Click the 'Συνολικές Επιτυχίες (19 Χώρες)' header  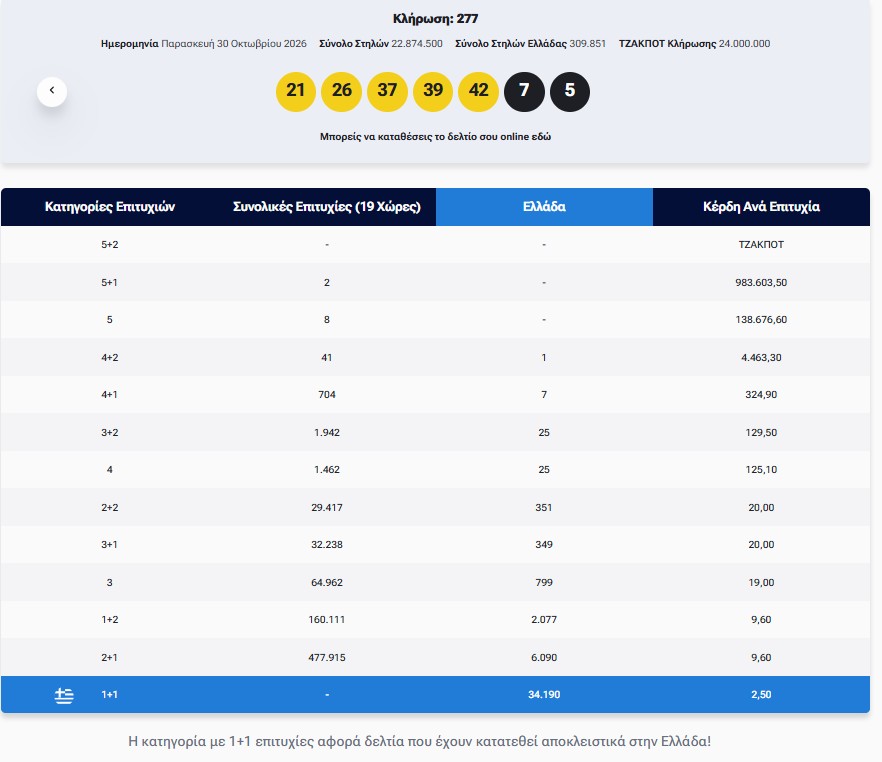point(327,207)
